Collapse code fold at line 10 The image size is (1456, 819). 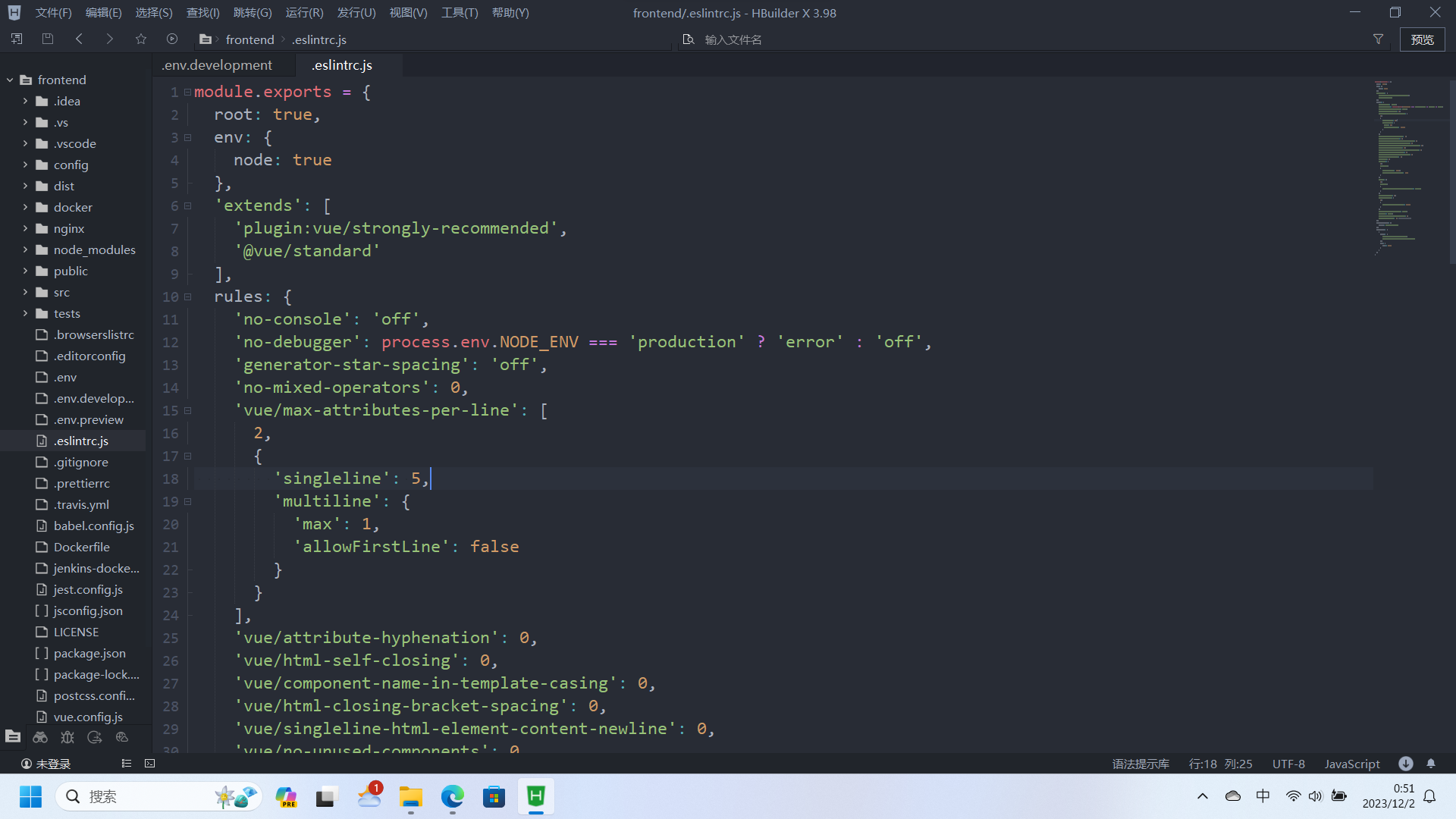point(188,297)
